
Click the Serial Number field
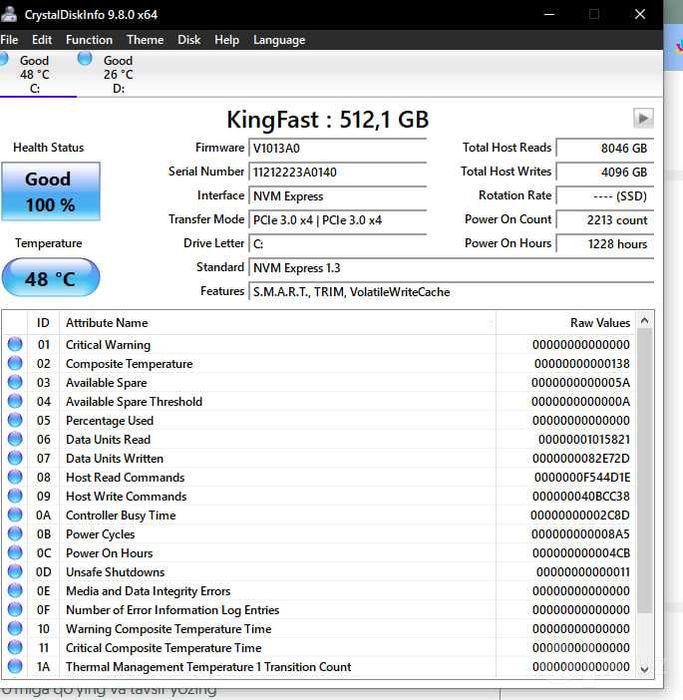coord(337,172)
